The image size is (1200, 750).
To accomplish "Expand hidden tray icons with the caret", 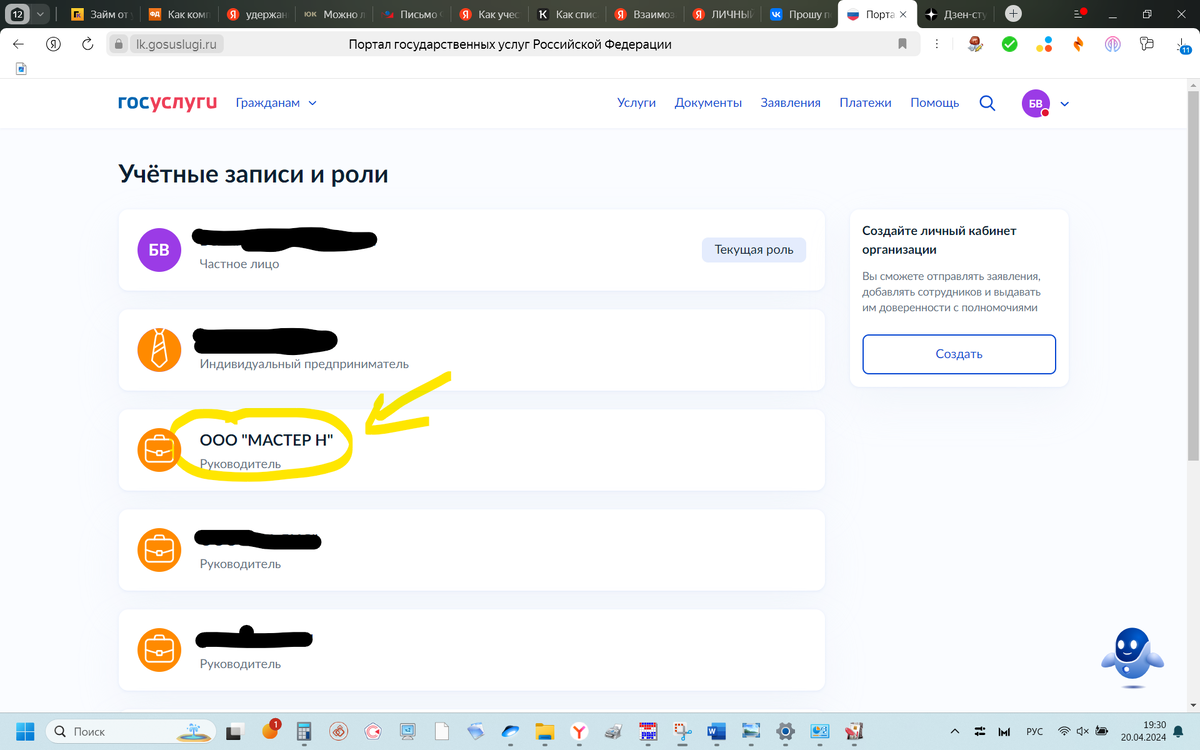I will click(x=955, y=731).
